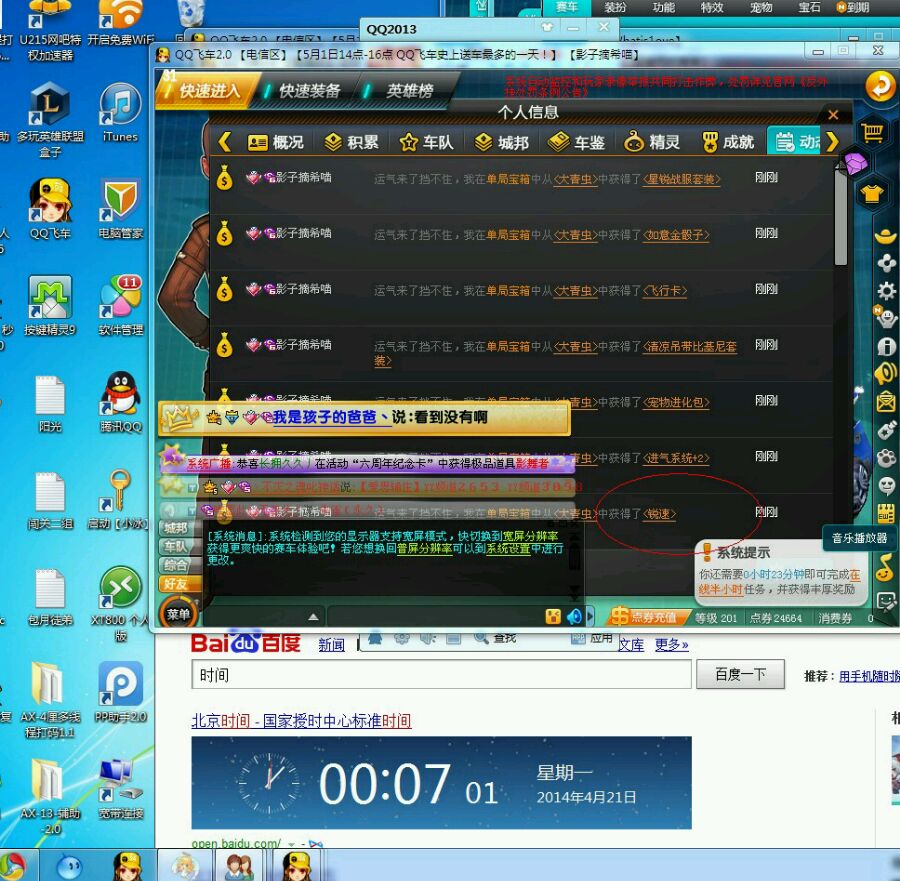900x881 pixels.
Task: Show more personal info tabs with the right arrow
Action: [x=832, y=142]
